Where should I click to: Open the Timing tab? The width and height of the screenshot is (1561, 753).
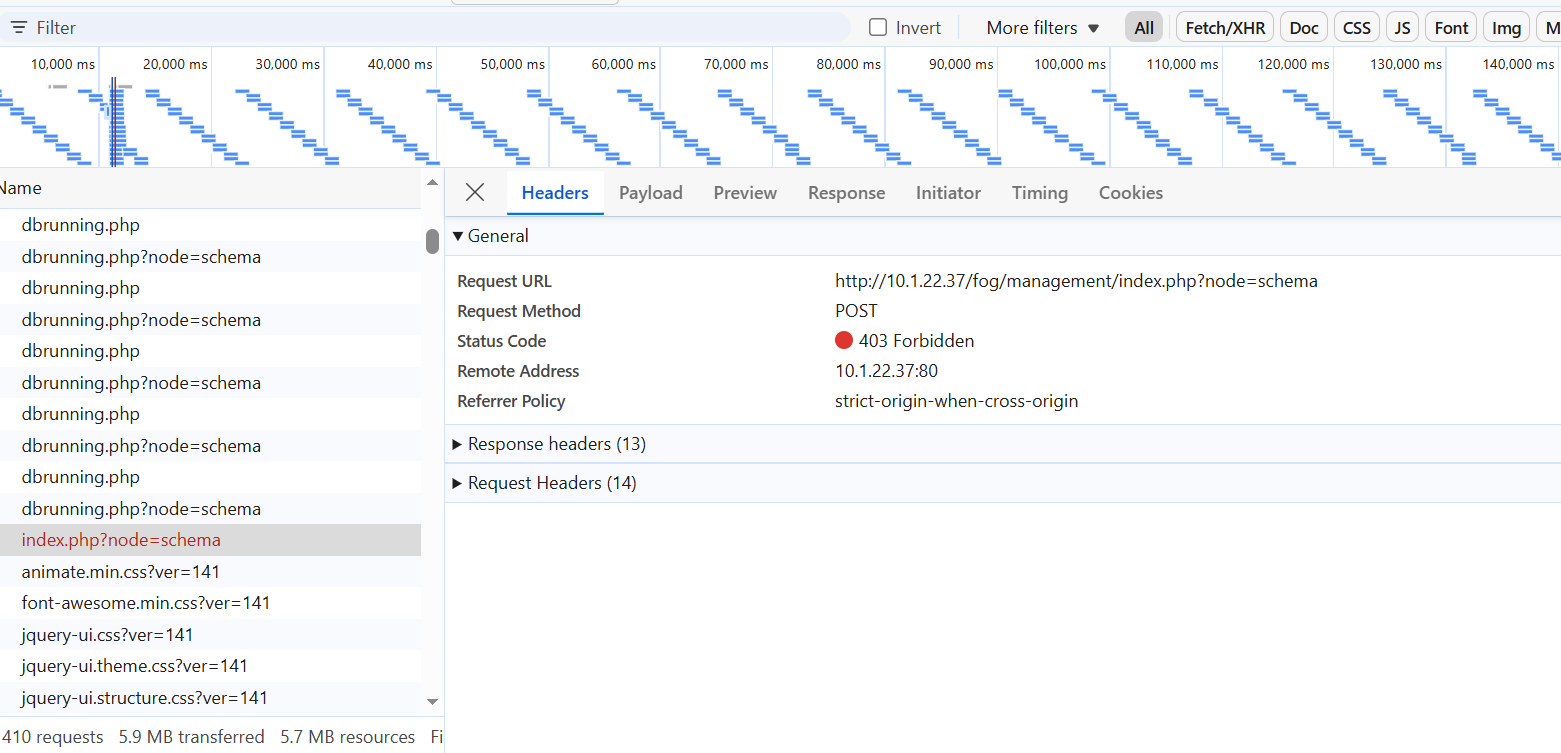[x=1040, y=193]
